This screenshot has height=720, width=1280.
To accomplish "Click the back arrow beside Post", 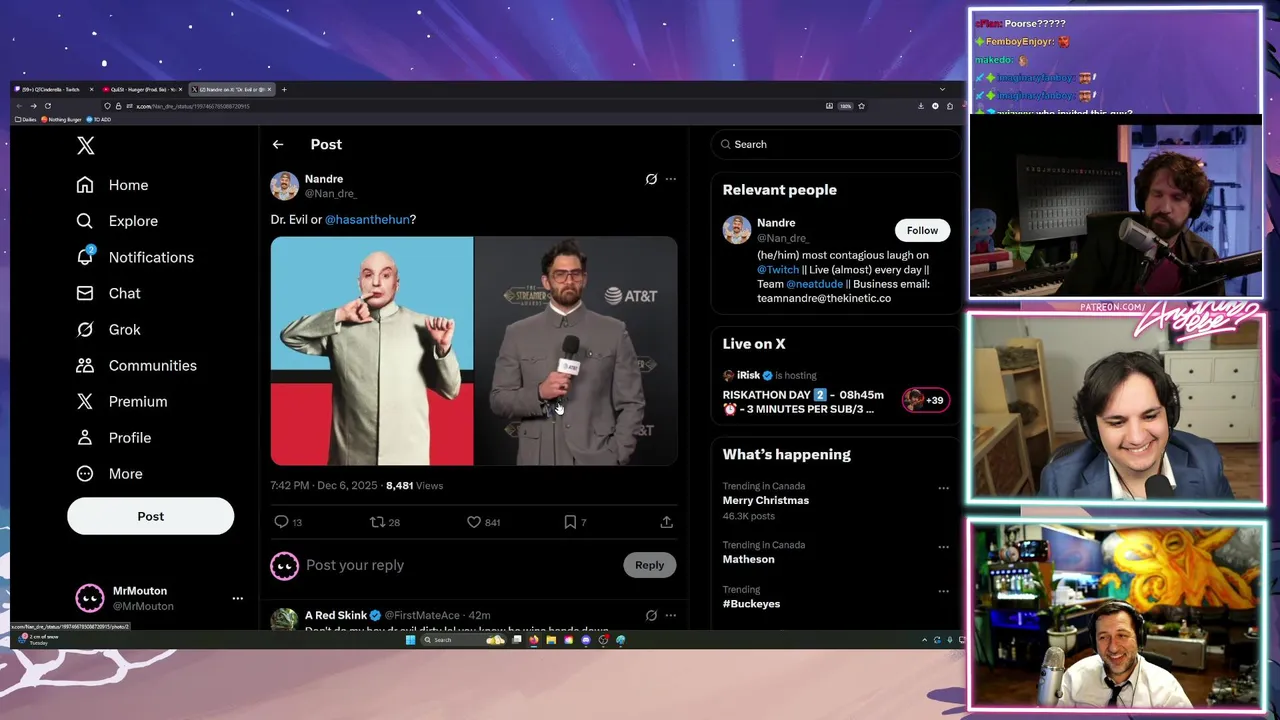I will tap(278, 145).
